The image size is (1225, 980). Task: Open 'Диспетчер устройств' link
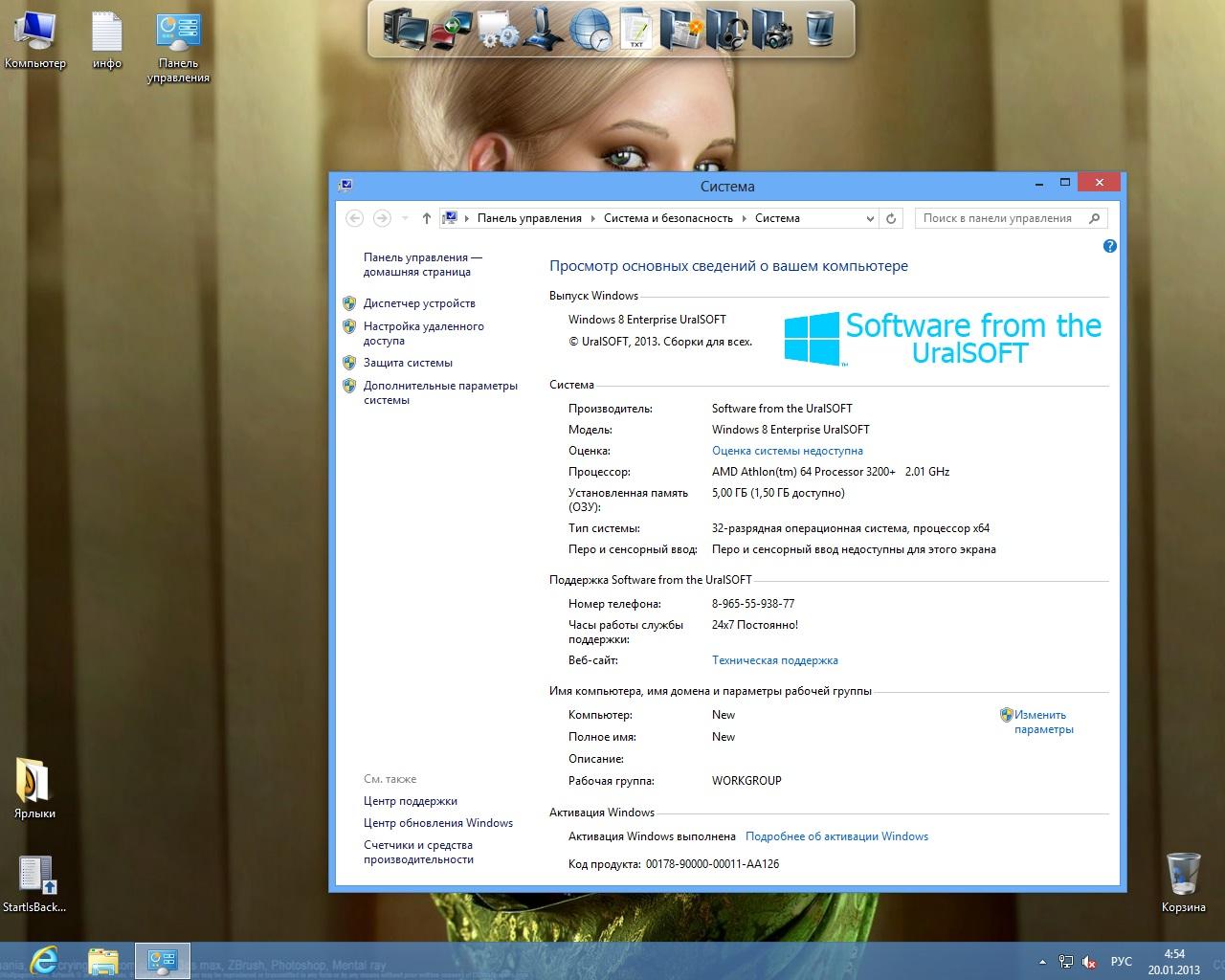tap(419, 303)
